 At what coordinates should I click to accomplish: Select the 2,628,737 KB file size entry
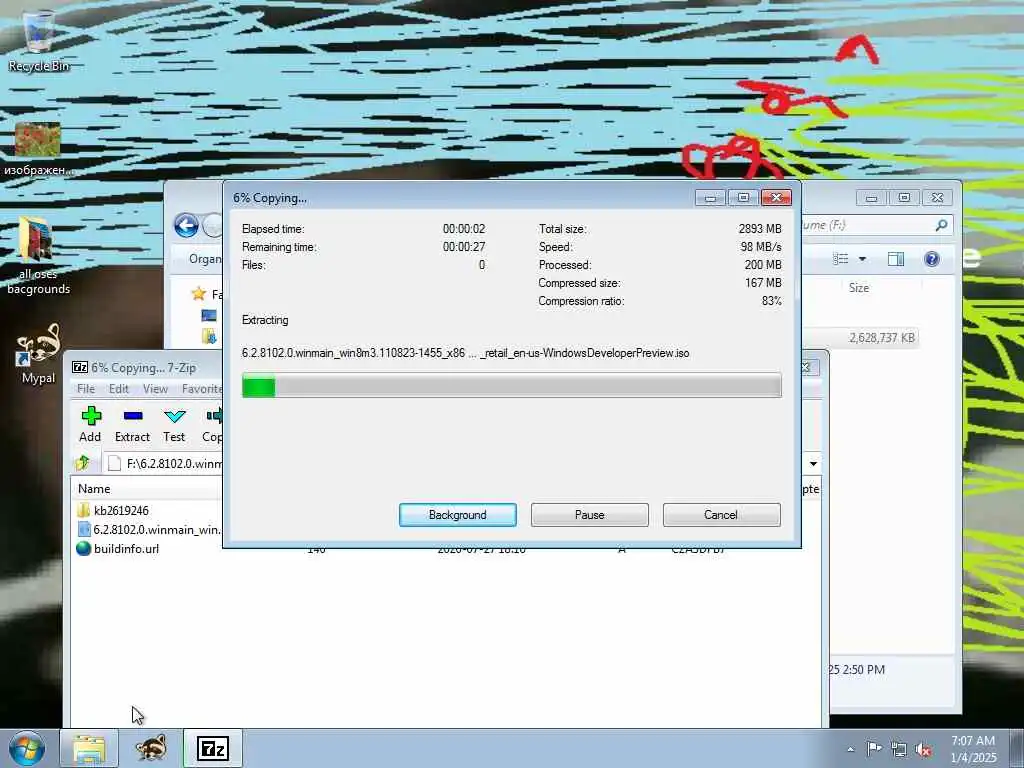(x=881, y=338)
